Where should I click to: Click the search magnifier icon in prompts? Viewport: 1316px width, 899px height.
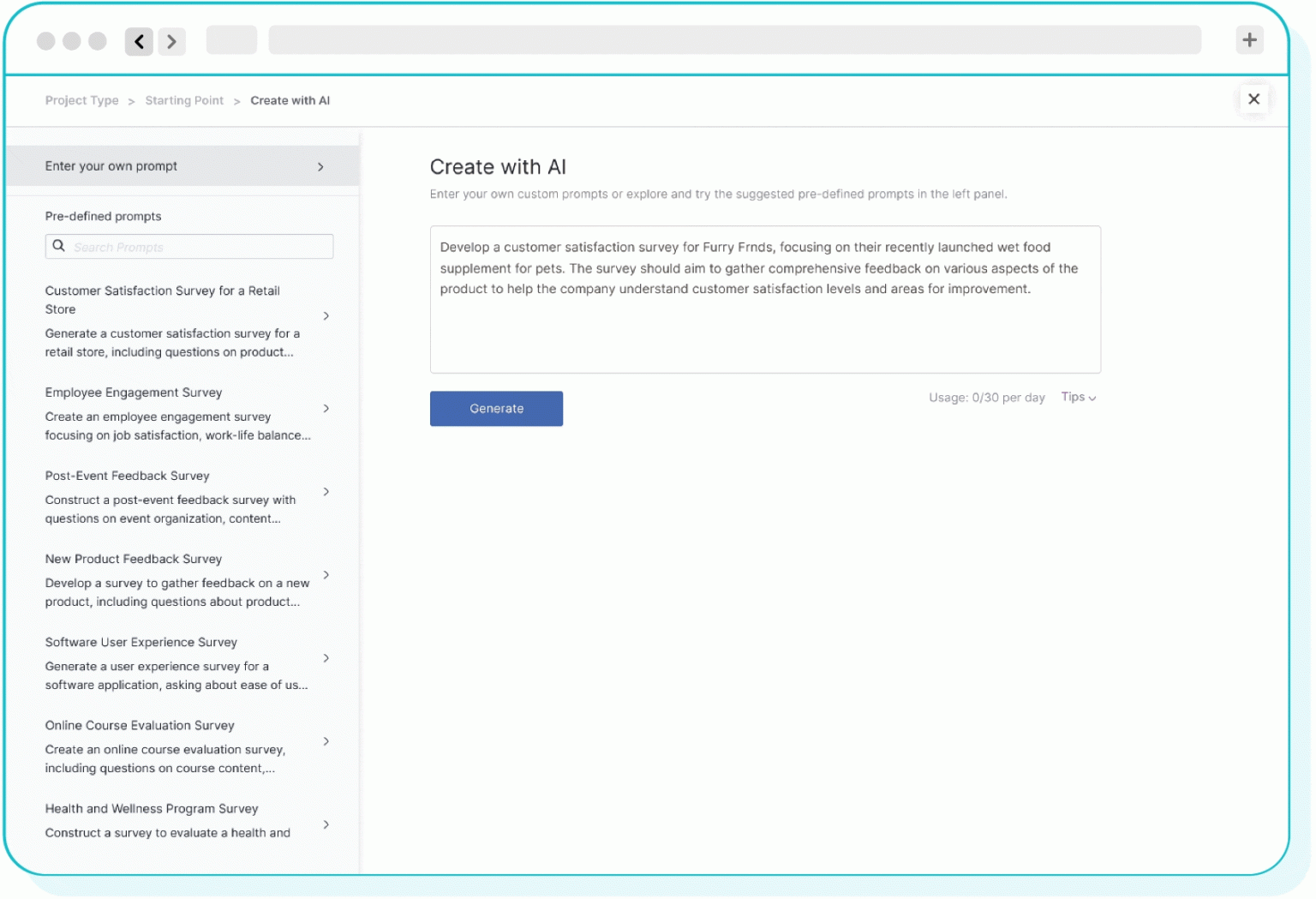pos(59,246)
